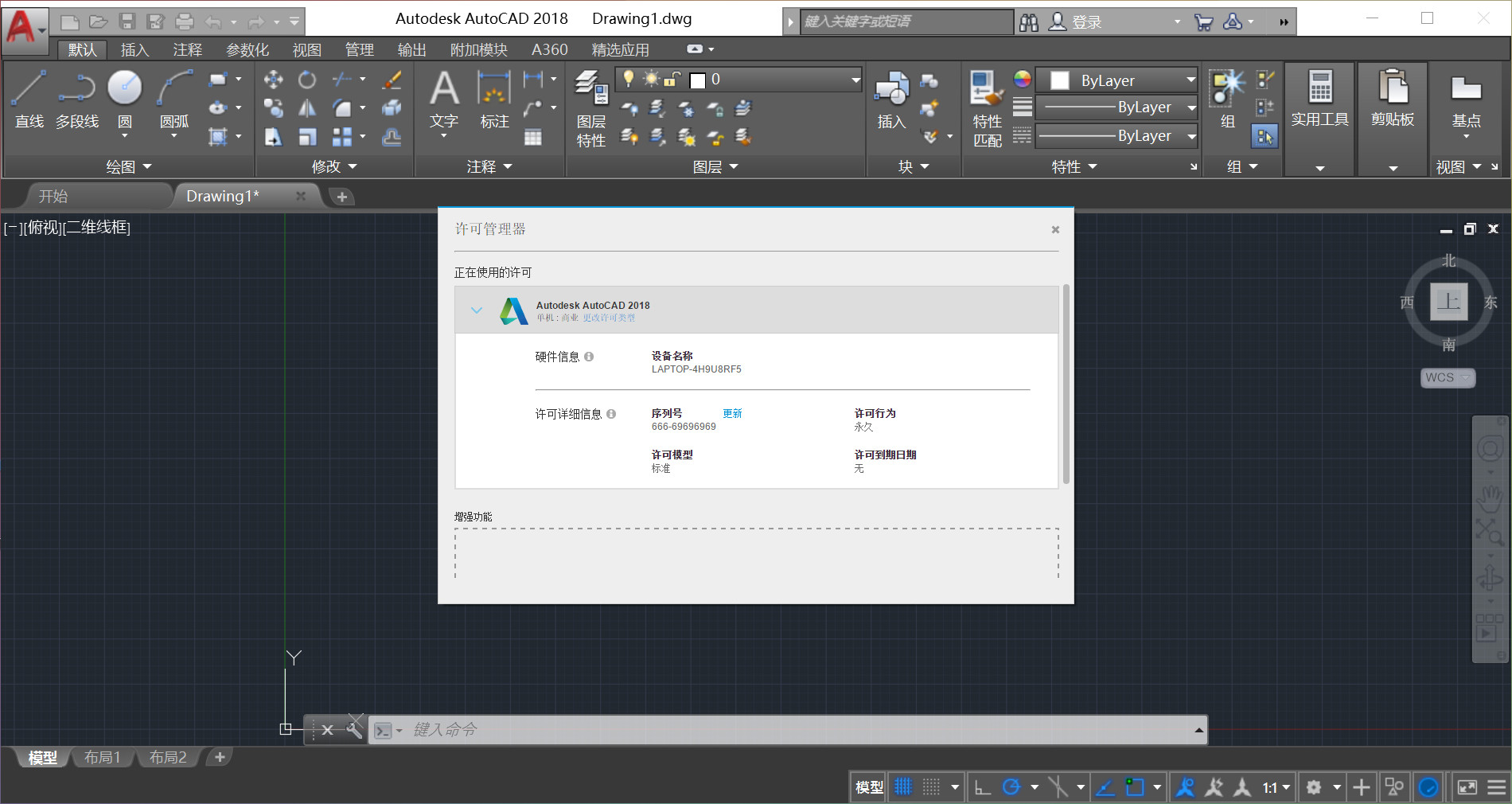Expand the Layers (图层) panel

[715, 166]
